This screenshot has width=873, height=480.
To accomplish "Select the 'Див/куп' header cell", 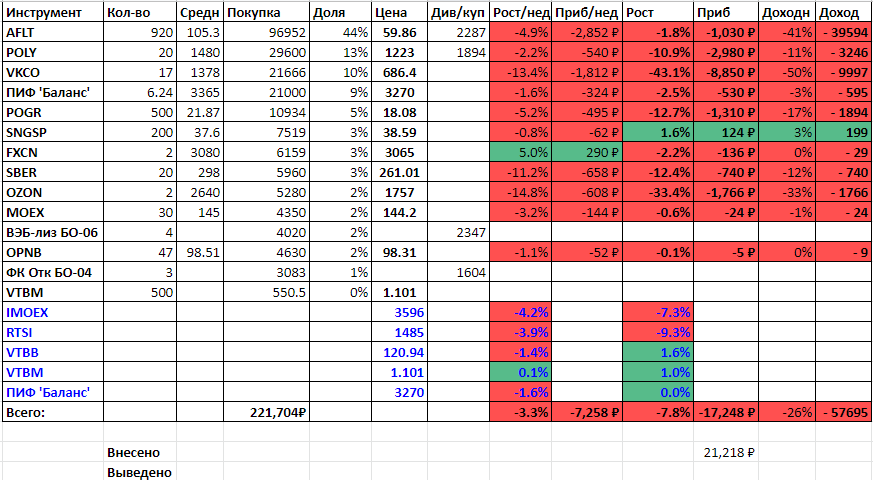I will coord(458,12).
